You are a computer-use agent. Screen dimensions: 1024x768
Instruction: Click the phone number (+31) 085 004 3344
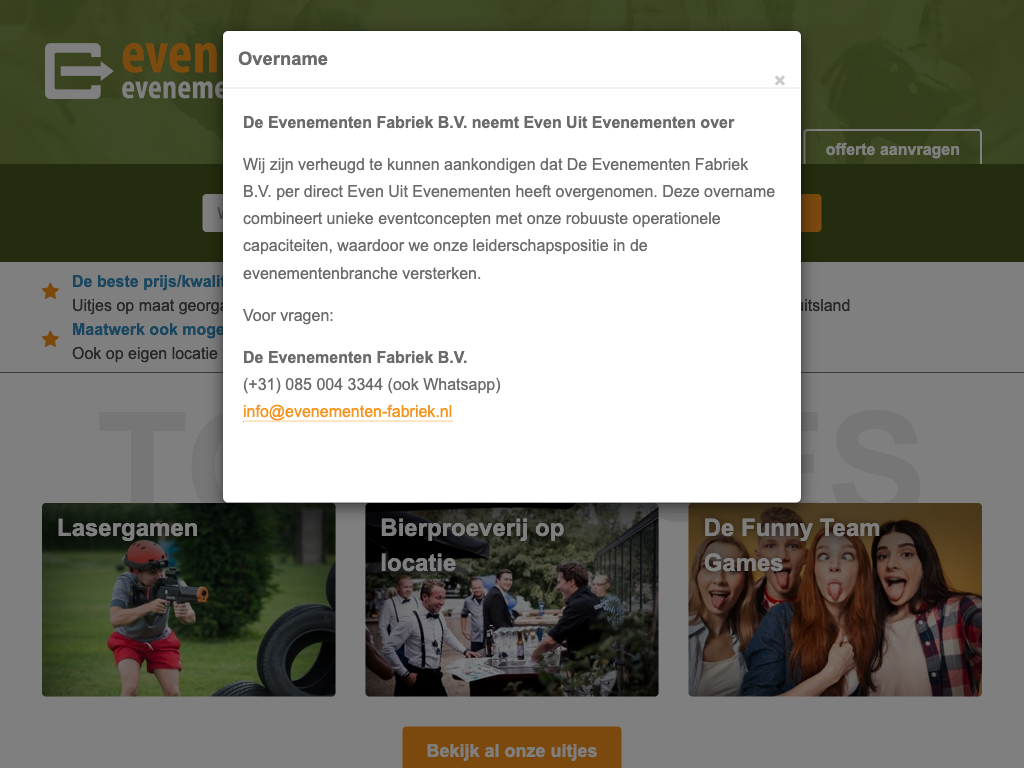click(x=371, y=384)
